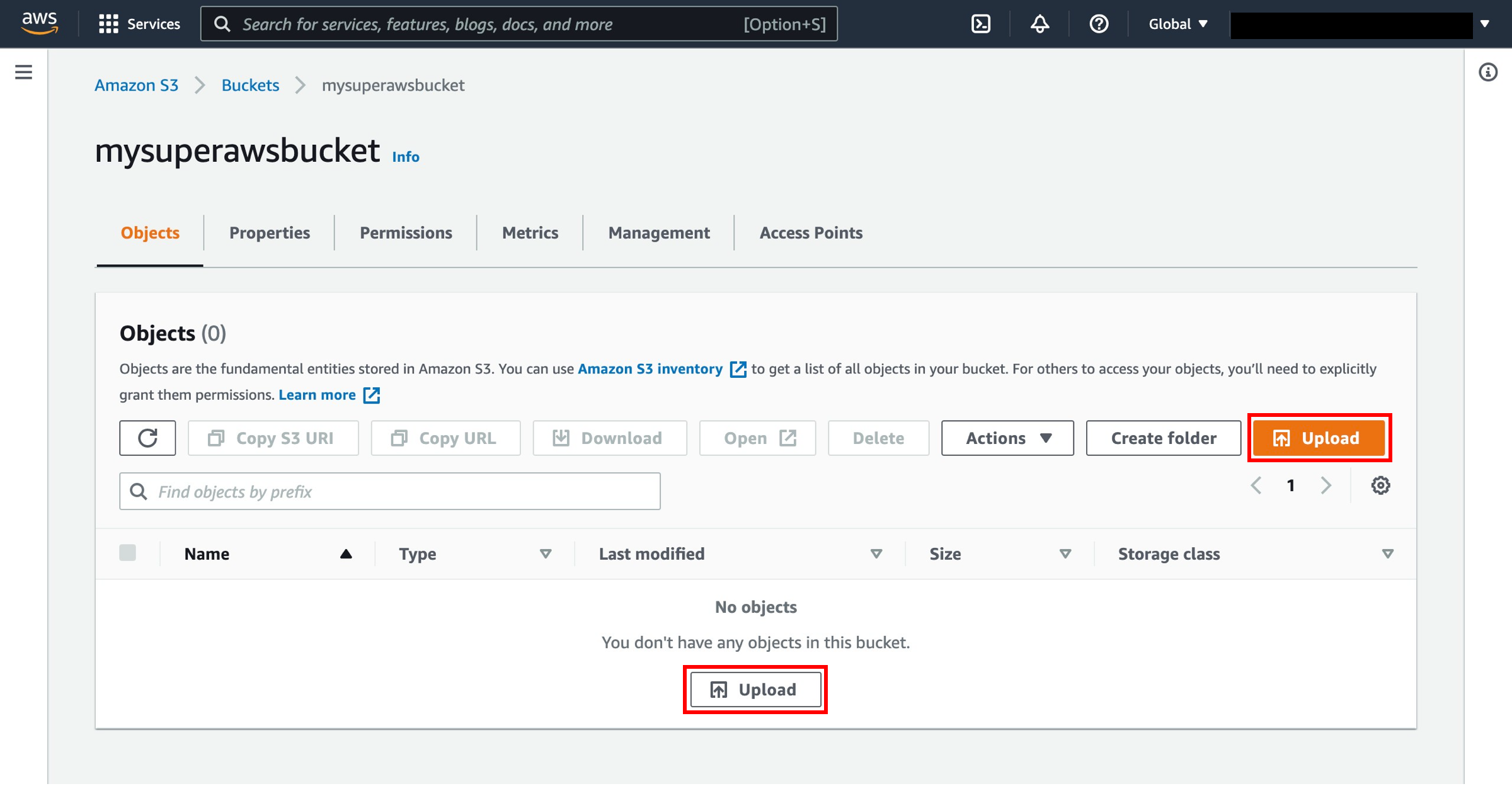Image resolution: width=1512 pixels, height=796 pixels.
Task: Switch to the Properties tab
Action: click(270, 232)
